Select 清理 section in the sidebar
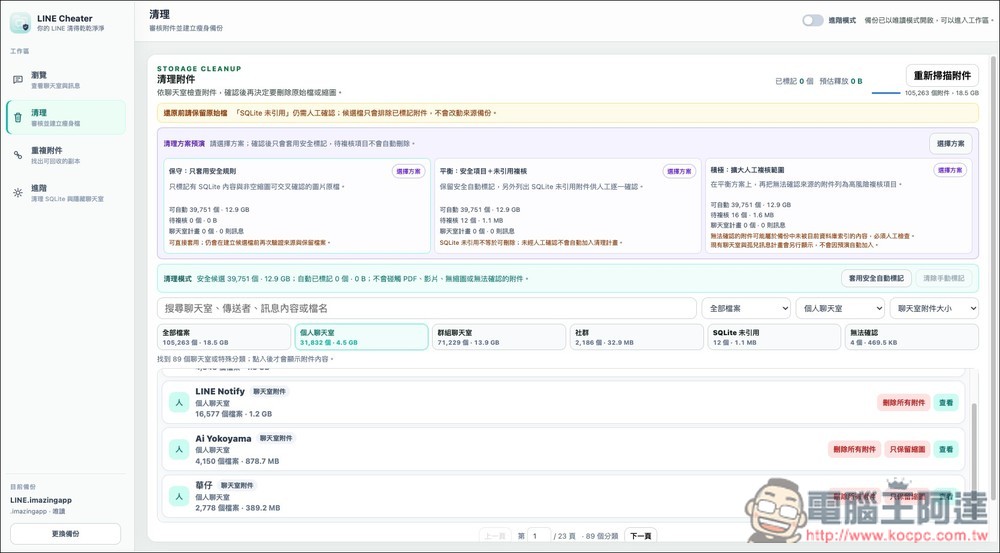The image size is (1000, 553). click(66, 117)
